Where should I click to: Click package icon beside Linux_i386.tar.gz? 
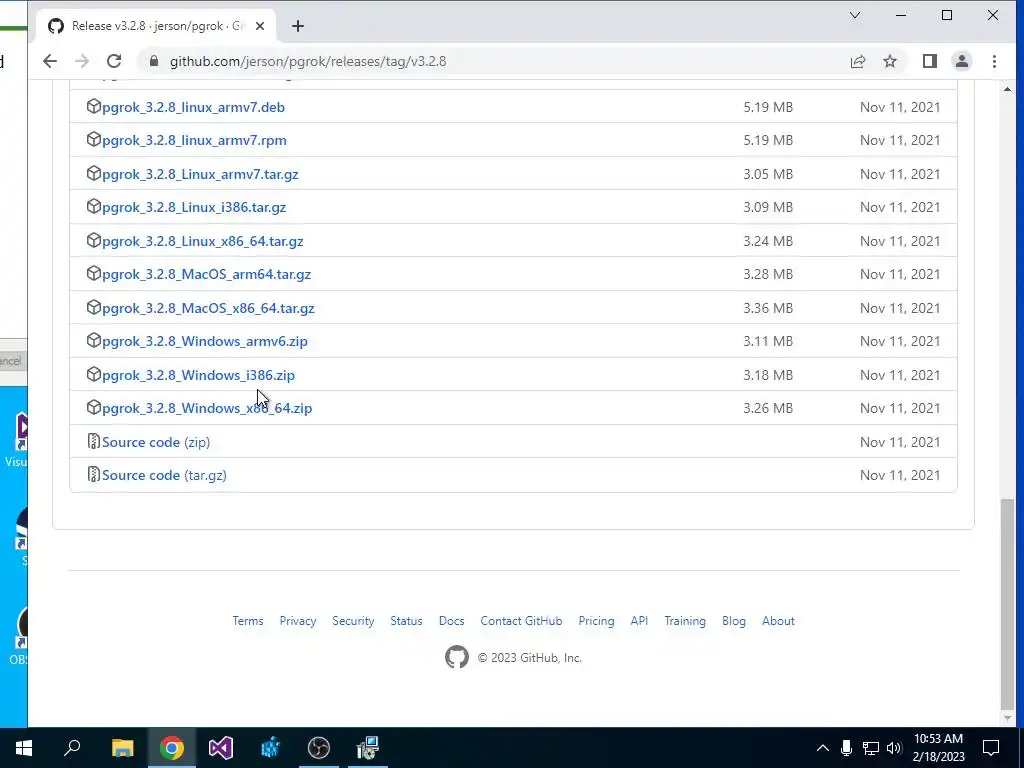pos(93,206)
